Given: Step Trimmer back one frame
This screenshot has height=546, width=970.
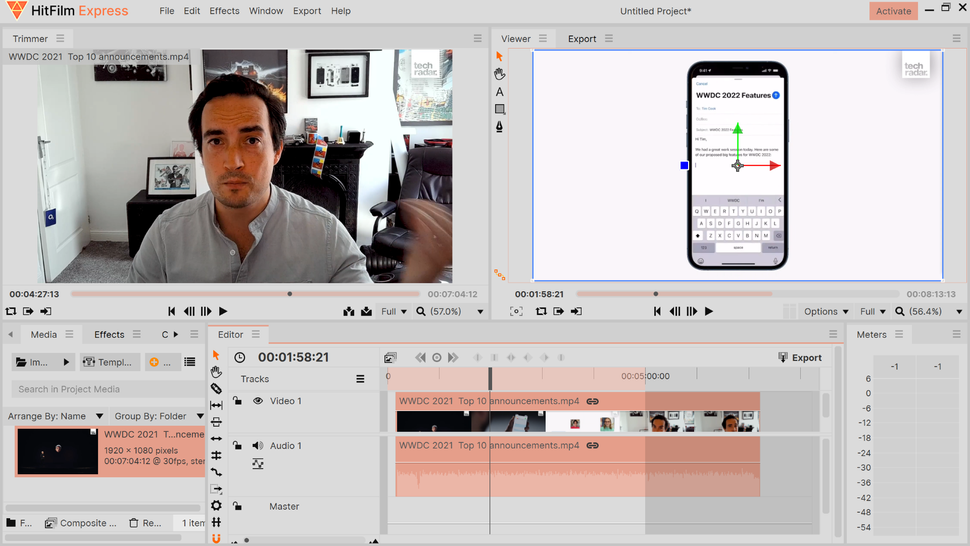Looking at the screenshot, I should [x=189, y=312].
